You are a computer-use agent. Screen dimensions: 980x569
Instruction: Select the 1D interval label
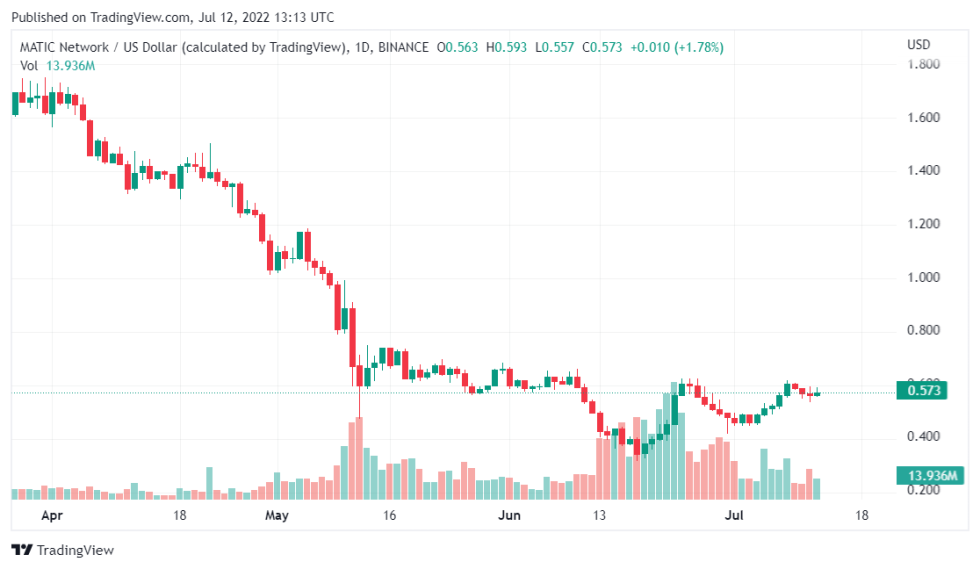coord(362,48)
